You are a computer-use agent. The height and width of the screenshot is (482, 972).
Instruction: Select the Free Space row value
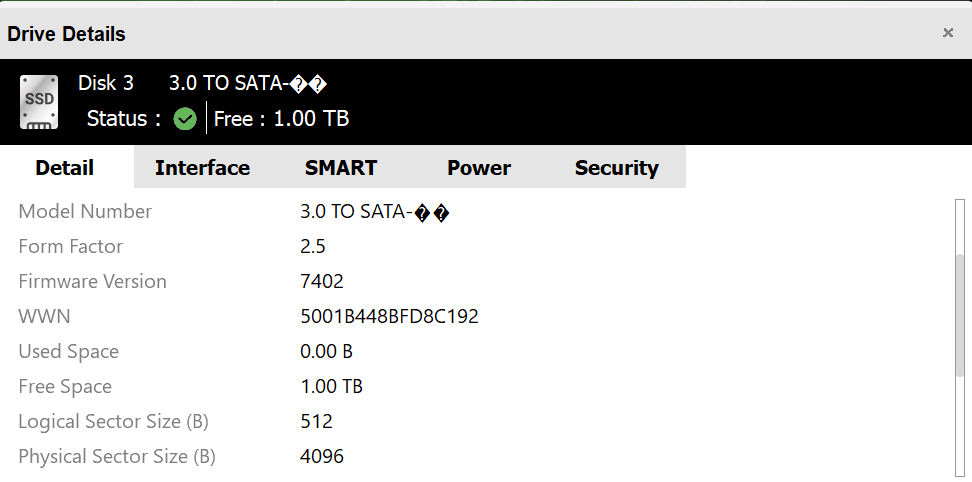[x=331, y=387]
